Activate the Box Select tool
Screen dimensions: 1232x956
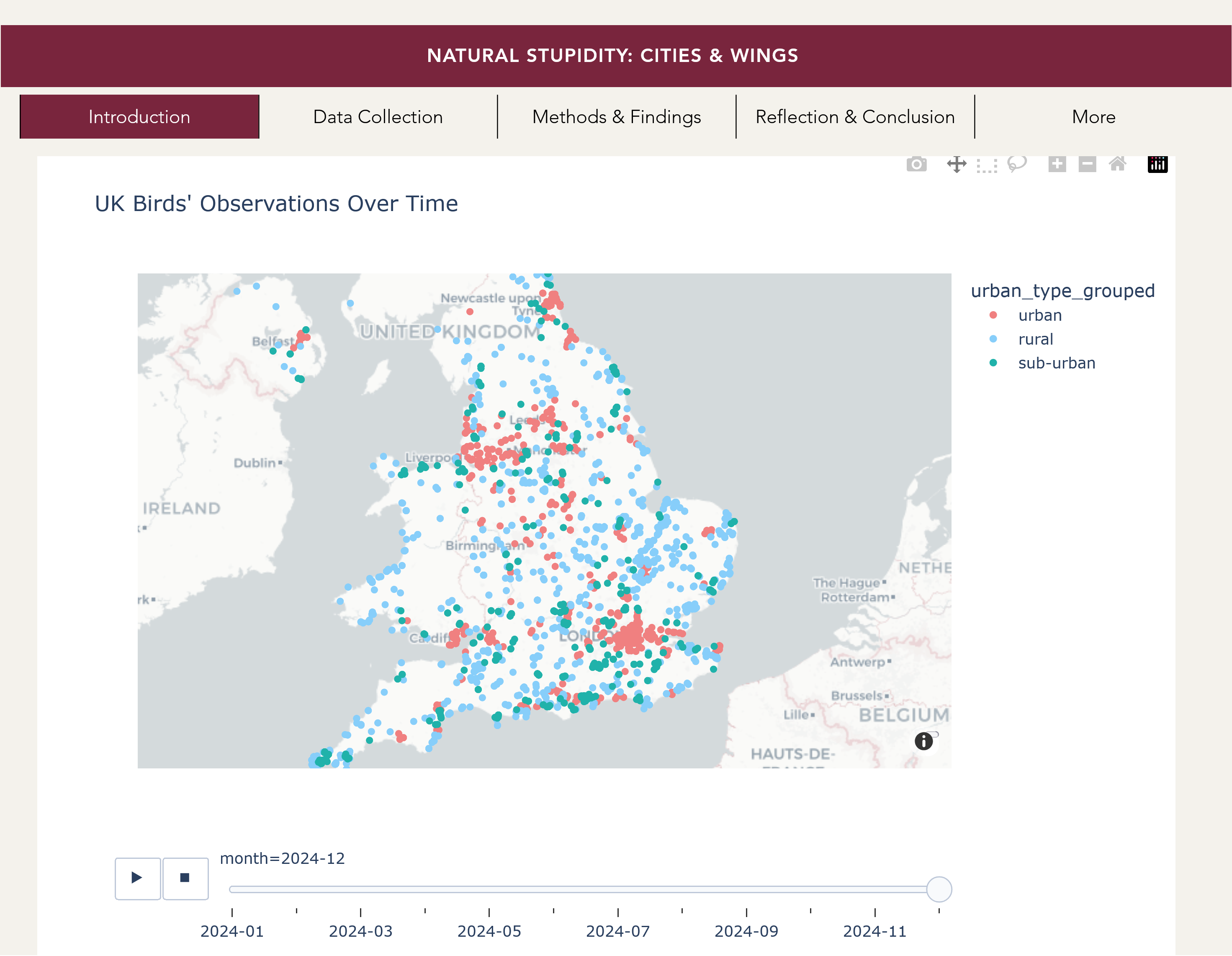point(987,165)
